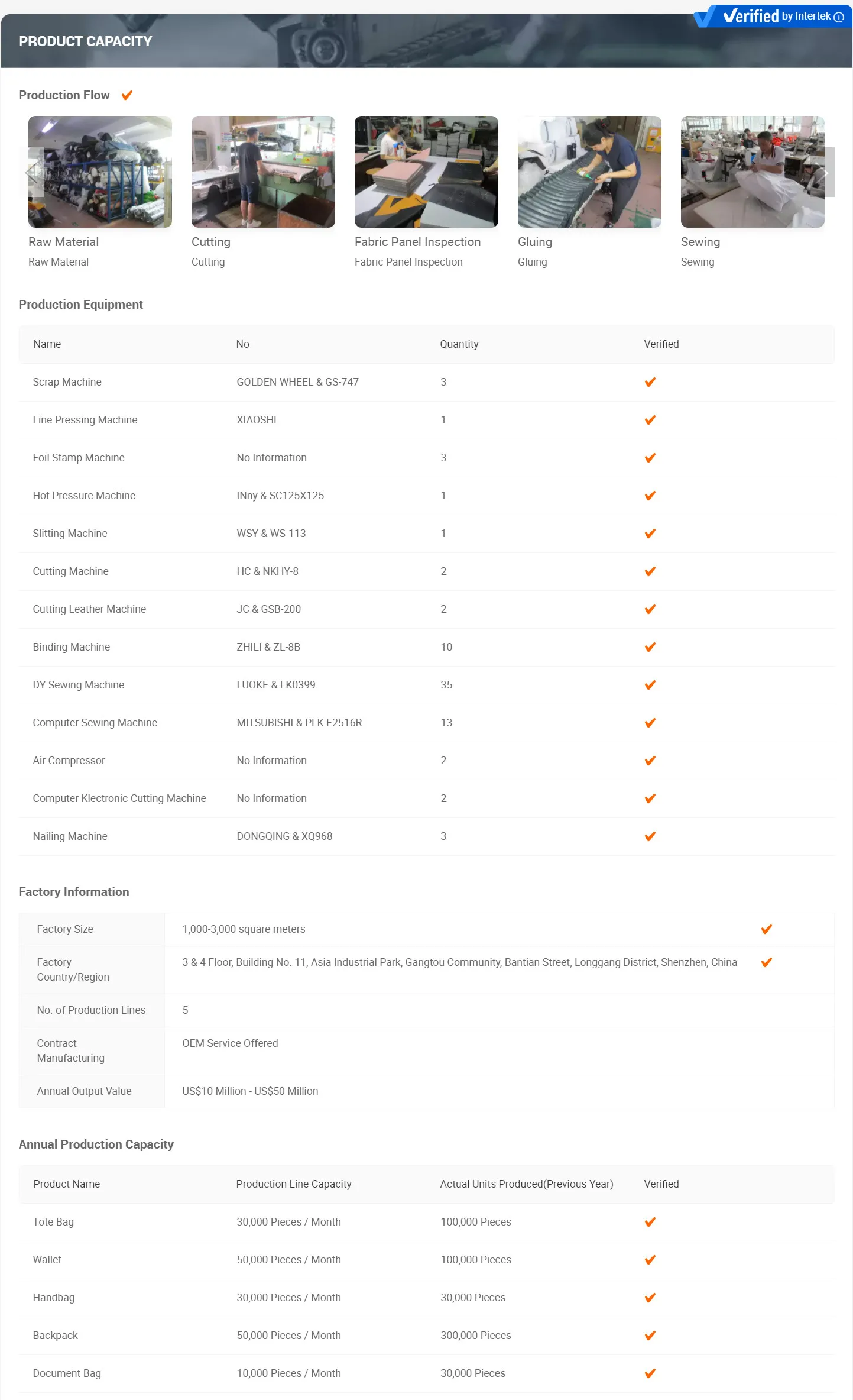Click the verified checkmark for Document Bag

[x=650, y=1373]
